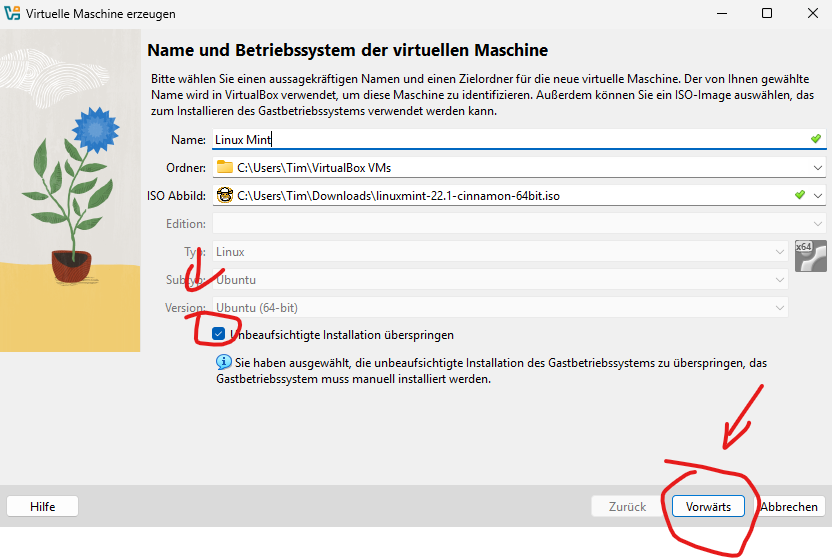Expand the Edition dropdown

tap(818, 224)
